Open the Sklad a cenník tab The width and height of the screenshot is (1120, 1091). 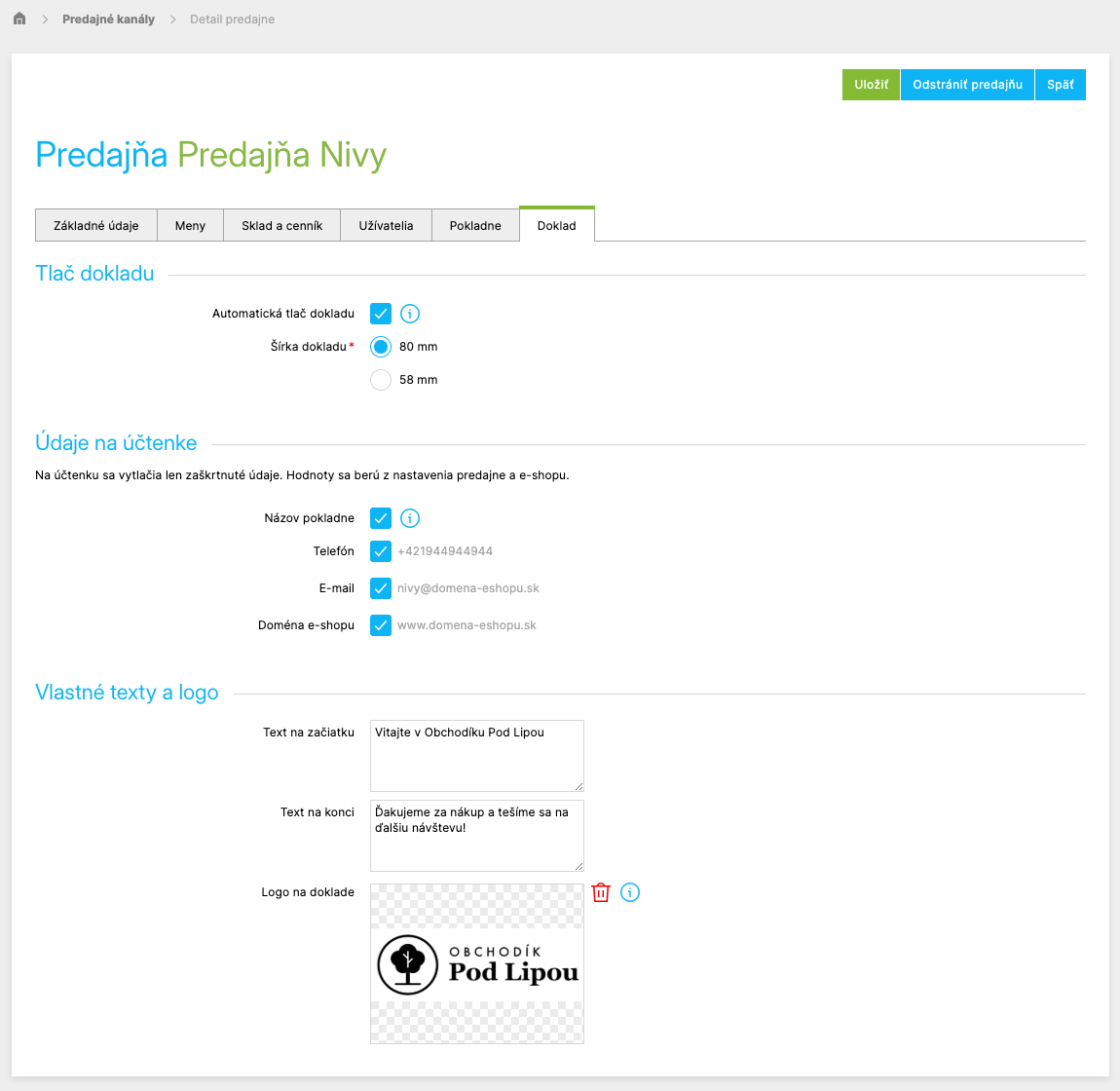[282, 225]
